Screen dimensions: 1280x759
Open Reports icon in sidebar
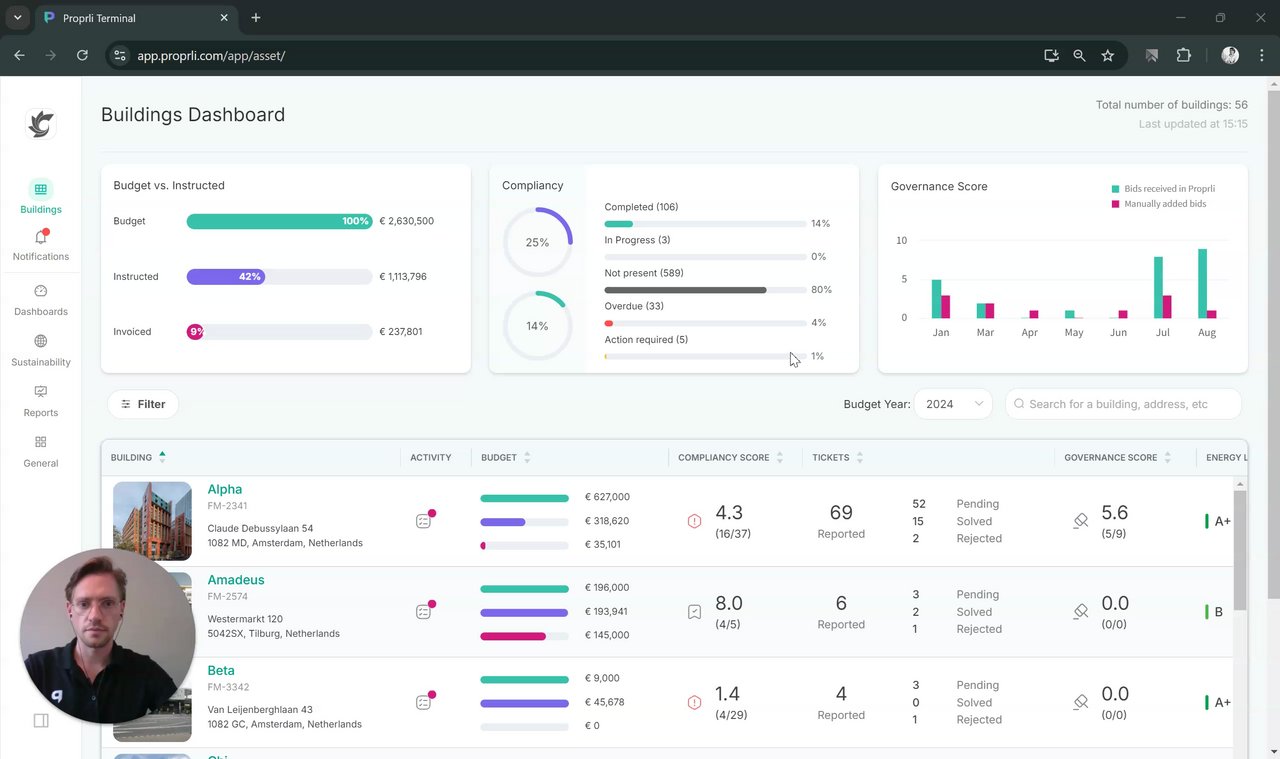click(x=41, y=392)
